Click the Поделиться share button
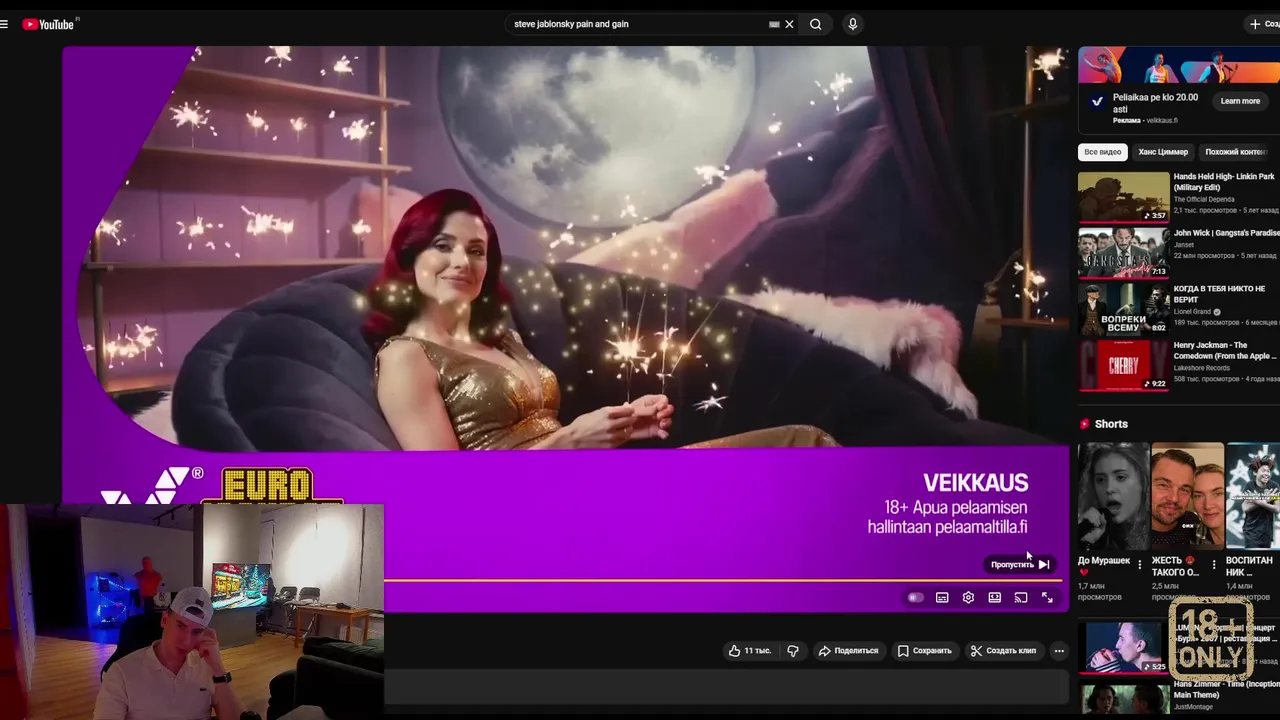This screenshot has height=720, width=1280. [x=848, y=651]
